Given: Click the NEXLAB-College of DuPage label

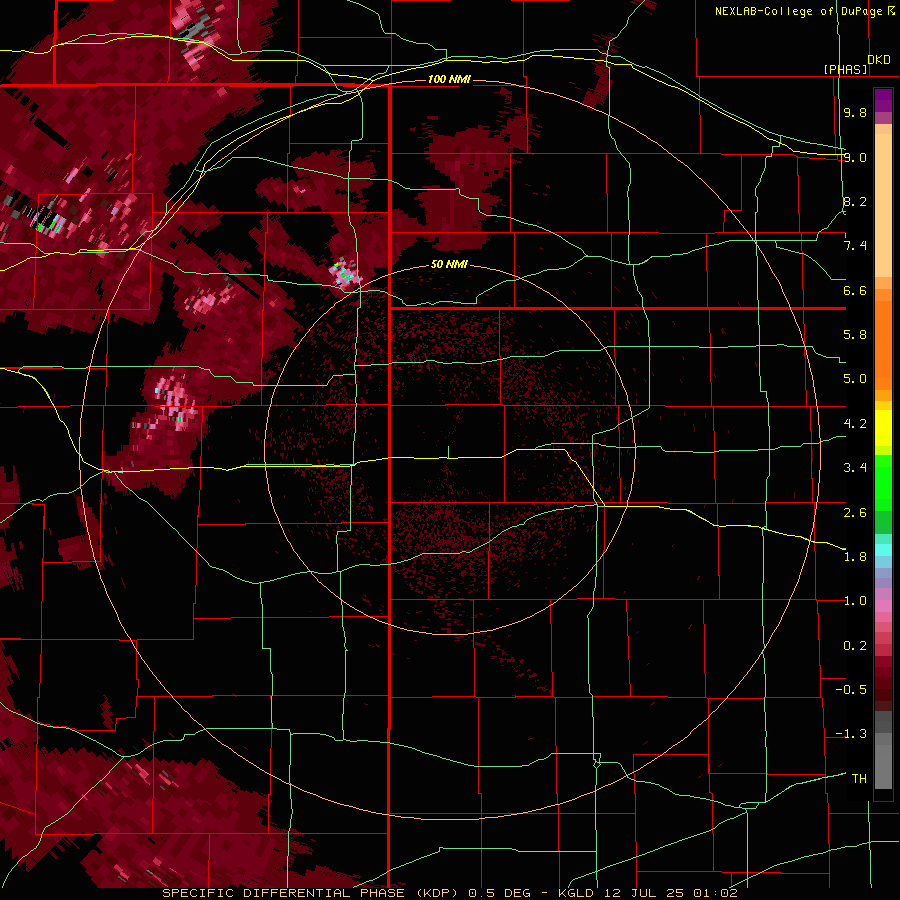Looking at the screenshot, I should click(x=800, y=11).
